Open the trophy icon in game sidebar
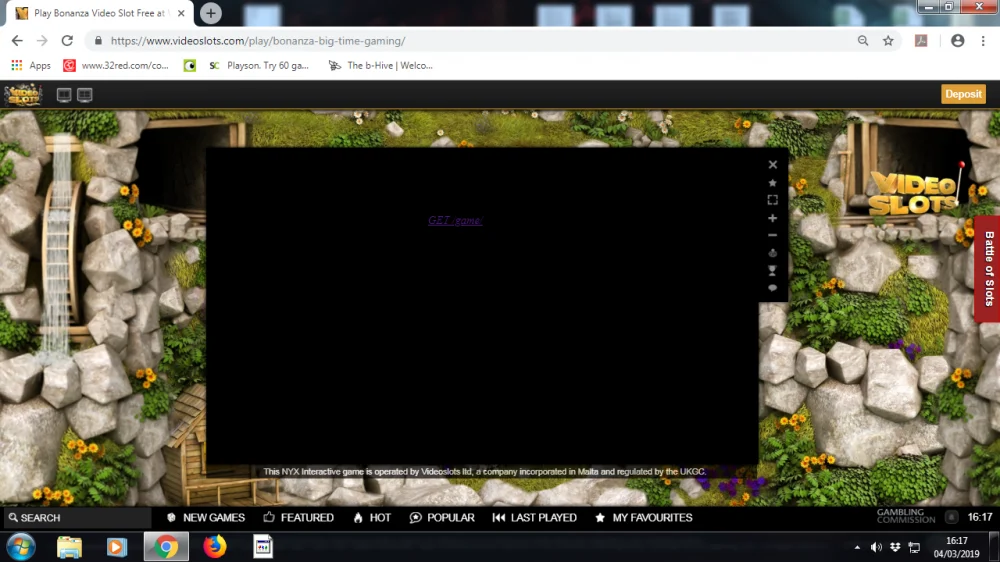 click(772, 270)
